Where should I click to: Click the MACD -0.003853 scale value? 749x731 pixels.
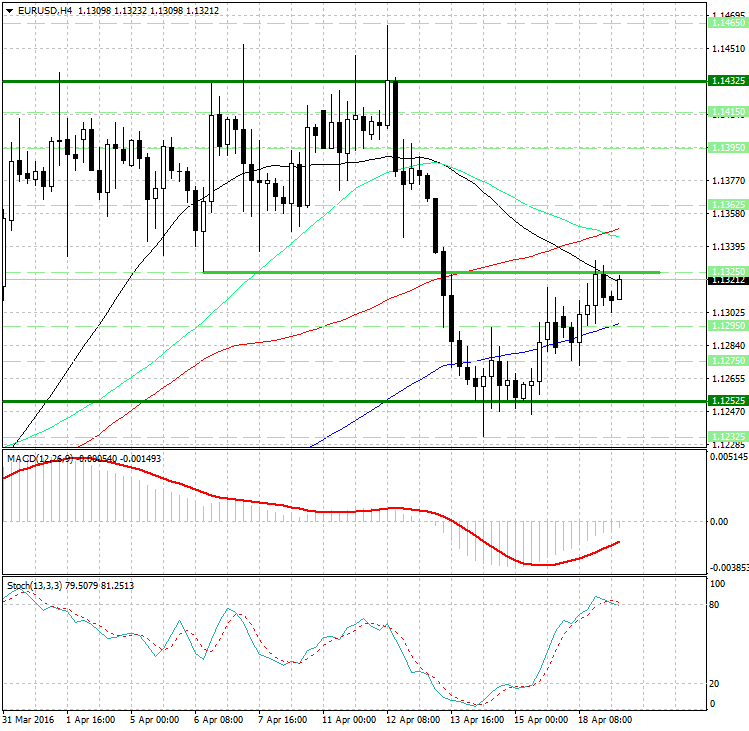[x=729, y=568]
